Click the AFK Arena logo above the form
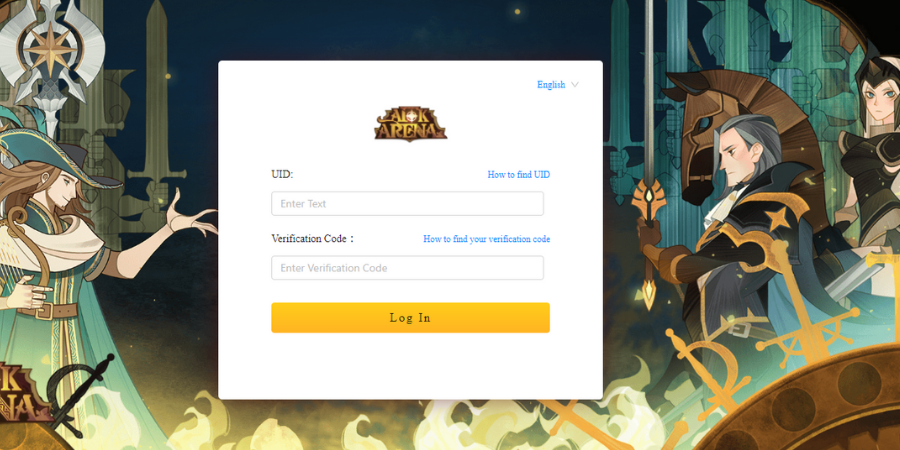The image size is (900, 450). click(x=410, y=123)
